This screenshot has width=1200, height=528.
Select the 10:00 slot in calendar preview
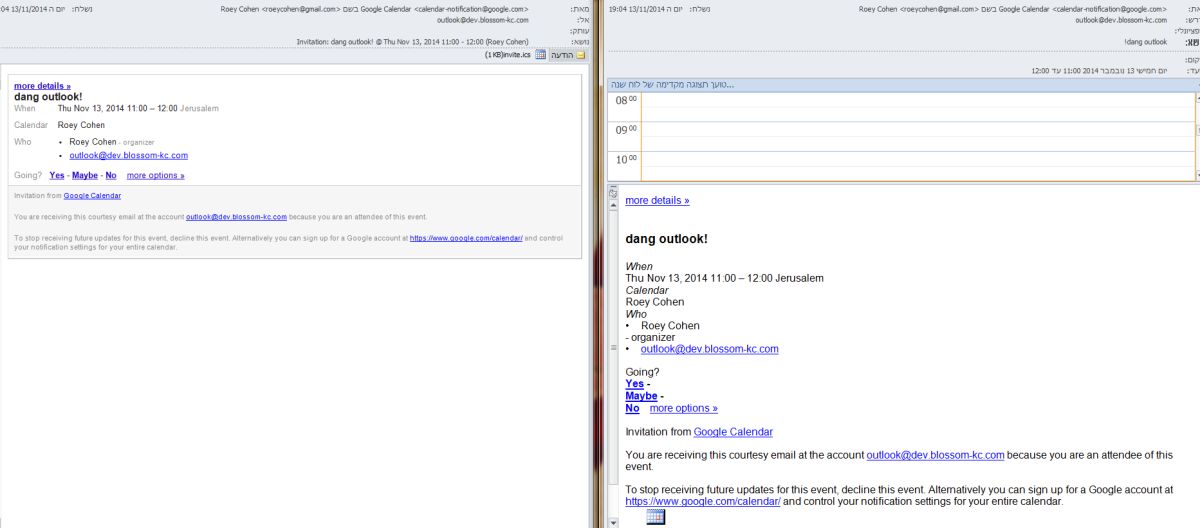[x=917, y=166]
